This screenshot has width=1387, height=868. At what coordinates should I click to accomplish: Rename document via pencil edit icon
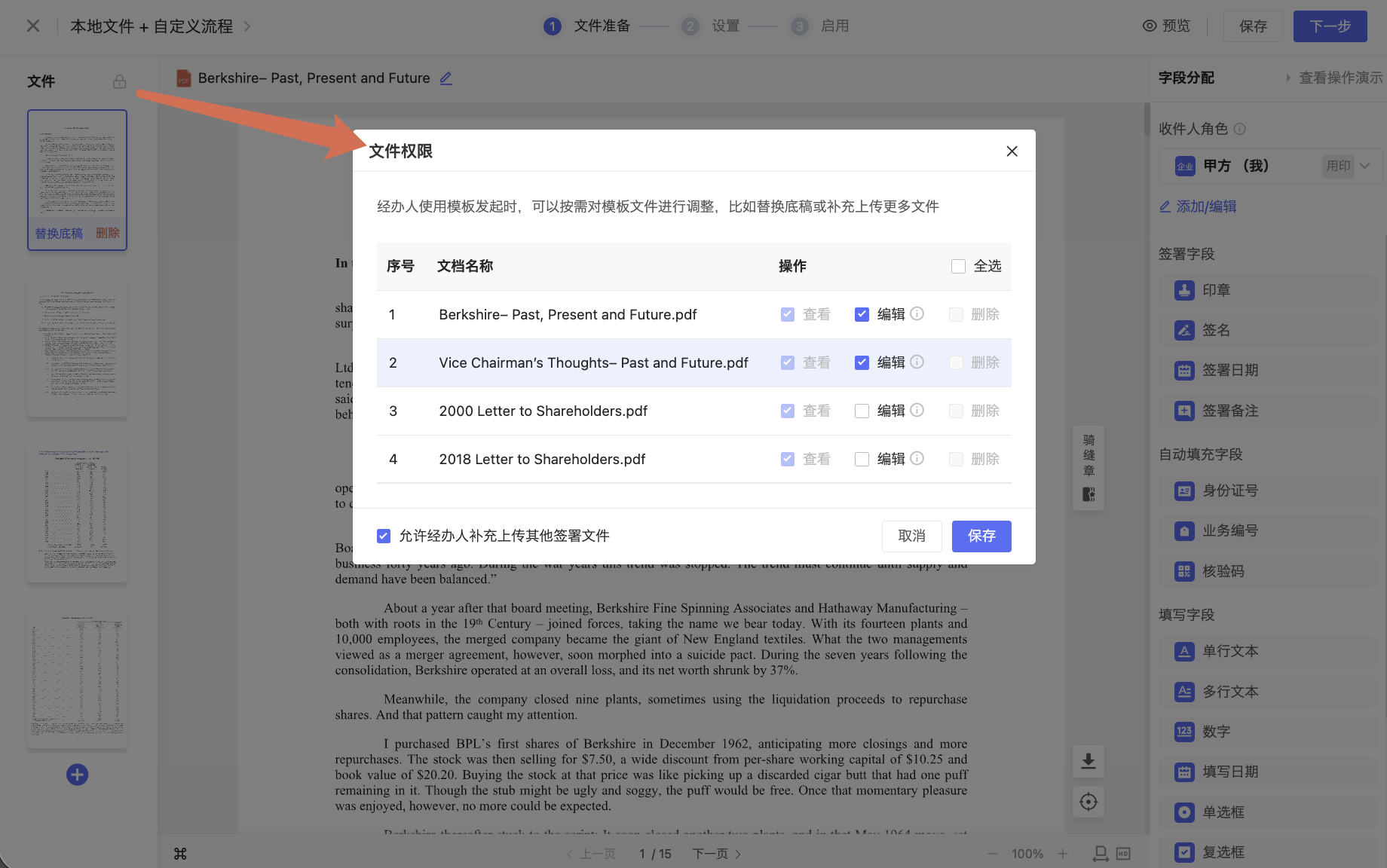coord(446,78)
